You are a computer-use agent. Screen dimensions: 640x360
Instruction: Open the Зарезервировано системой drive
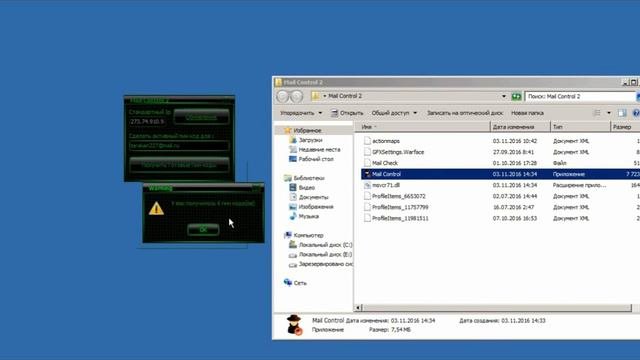325,264
